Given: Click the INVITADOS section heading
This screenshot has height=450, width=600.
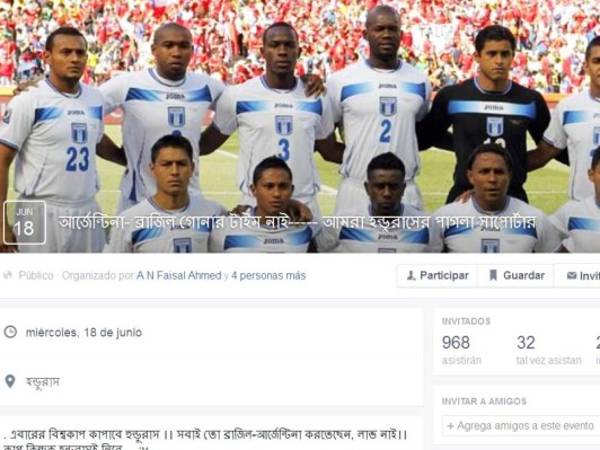Looking at the screenshot, I should 466,321.
